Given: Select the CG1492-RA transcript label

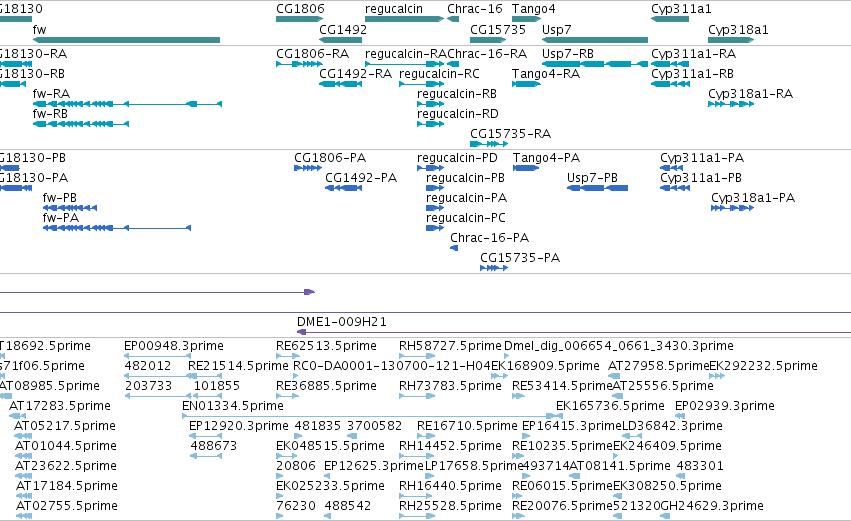Looking at the screenshot, I should [x=355, y=73].
